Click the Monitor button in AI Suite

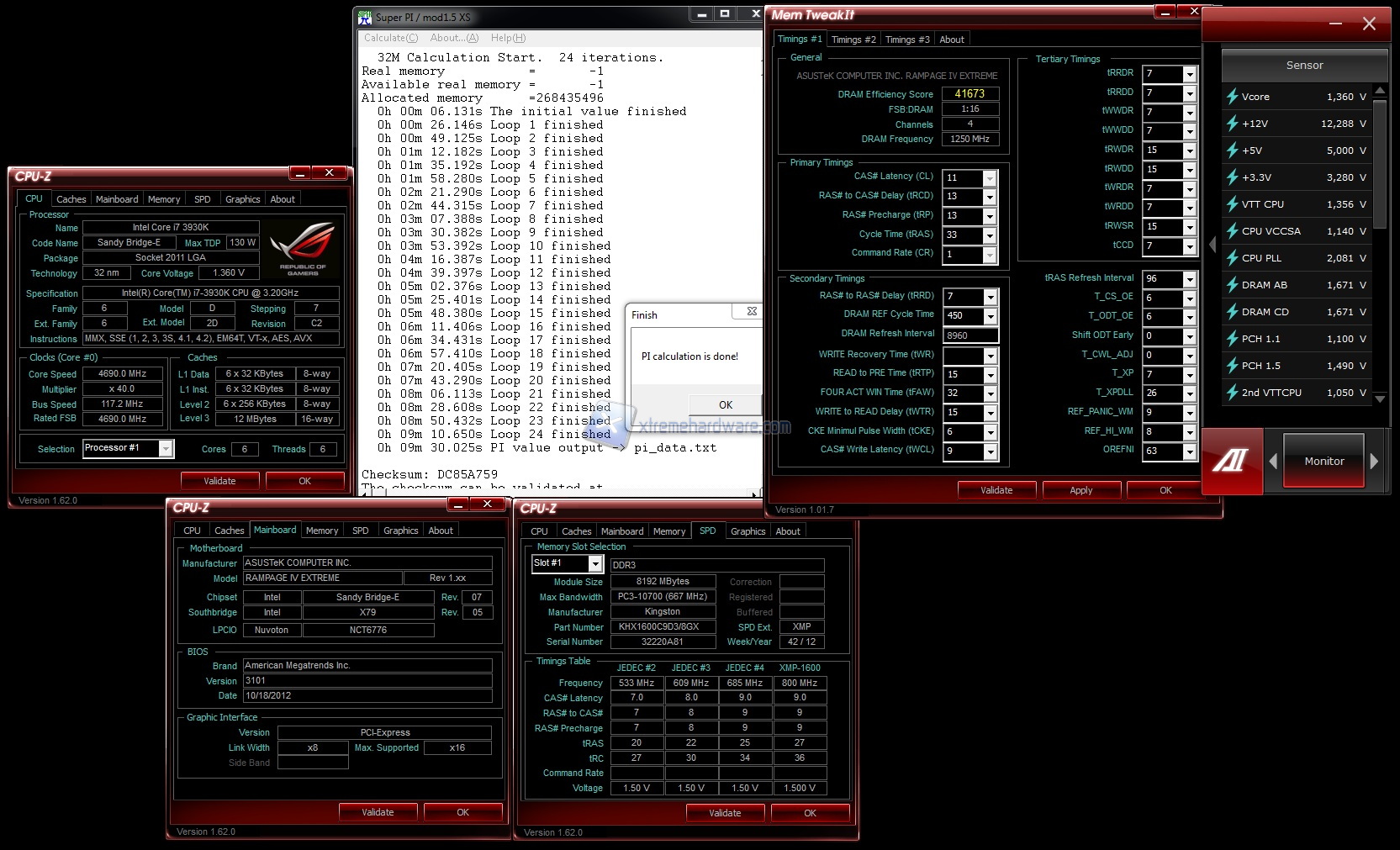coord(1323,461)
